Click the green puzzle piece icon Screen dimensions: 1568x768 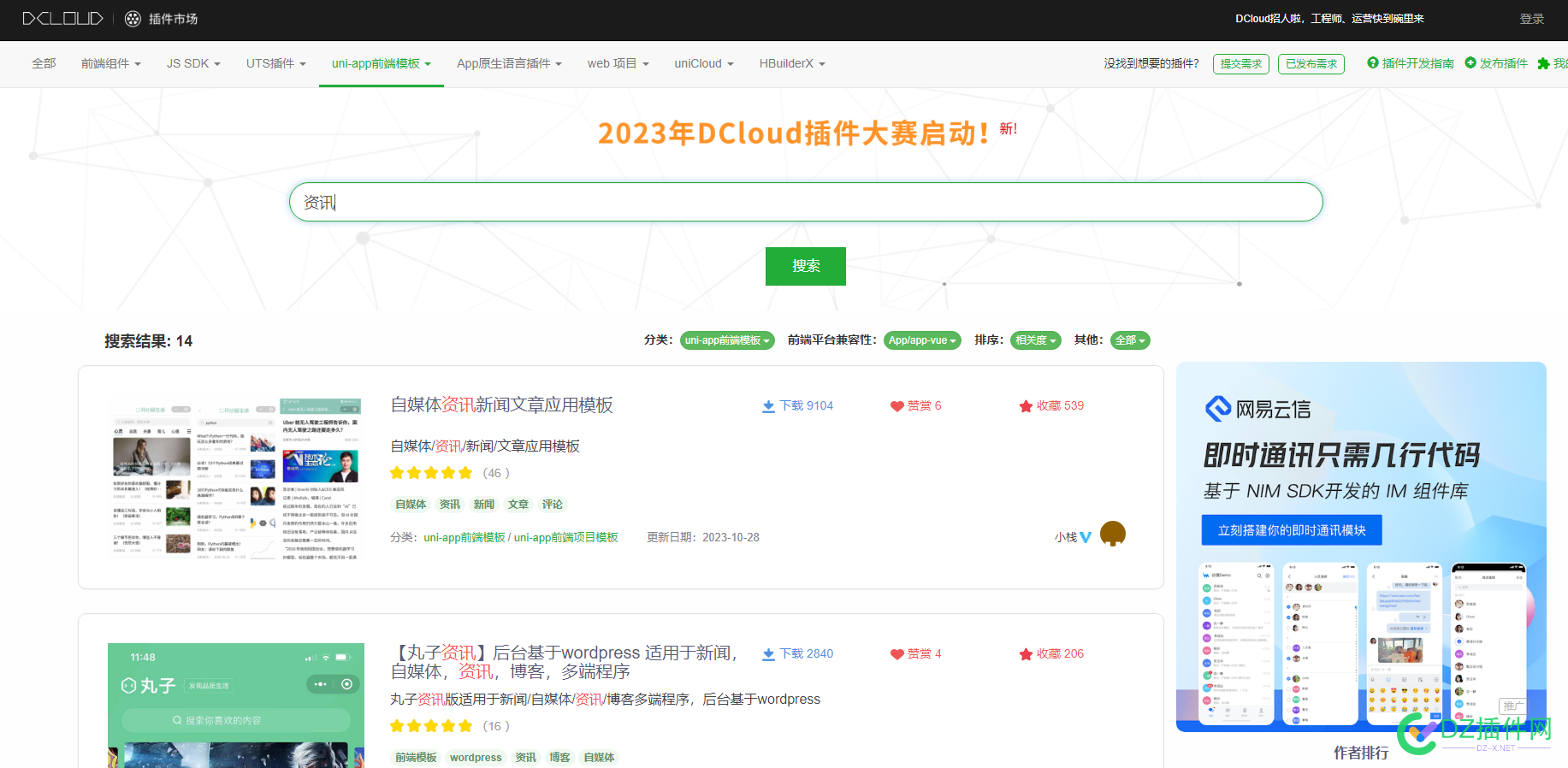pos(1543,63)
